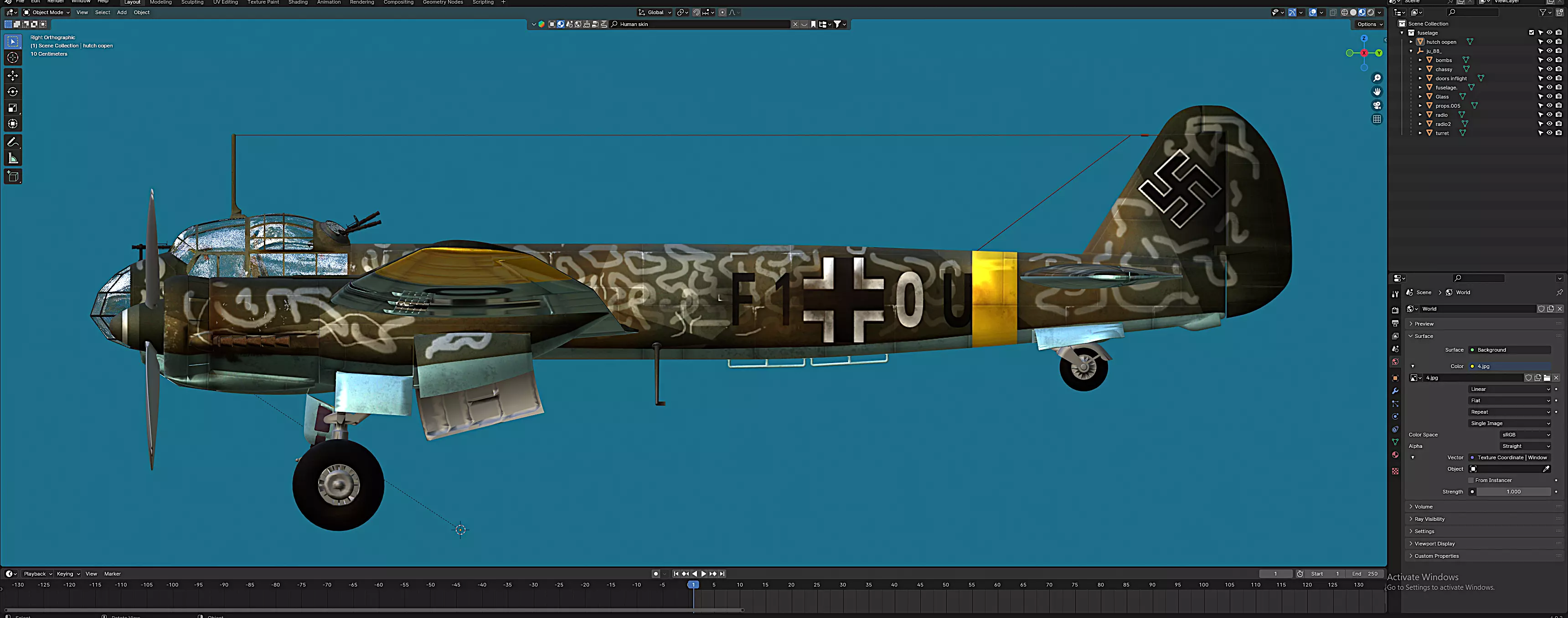Screen dimensions: 1568x618
Task: Open the Material properties tab
Action: click(x=1395, y=455)
